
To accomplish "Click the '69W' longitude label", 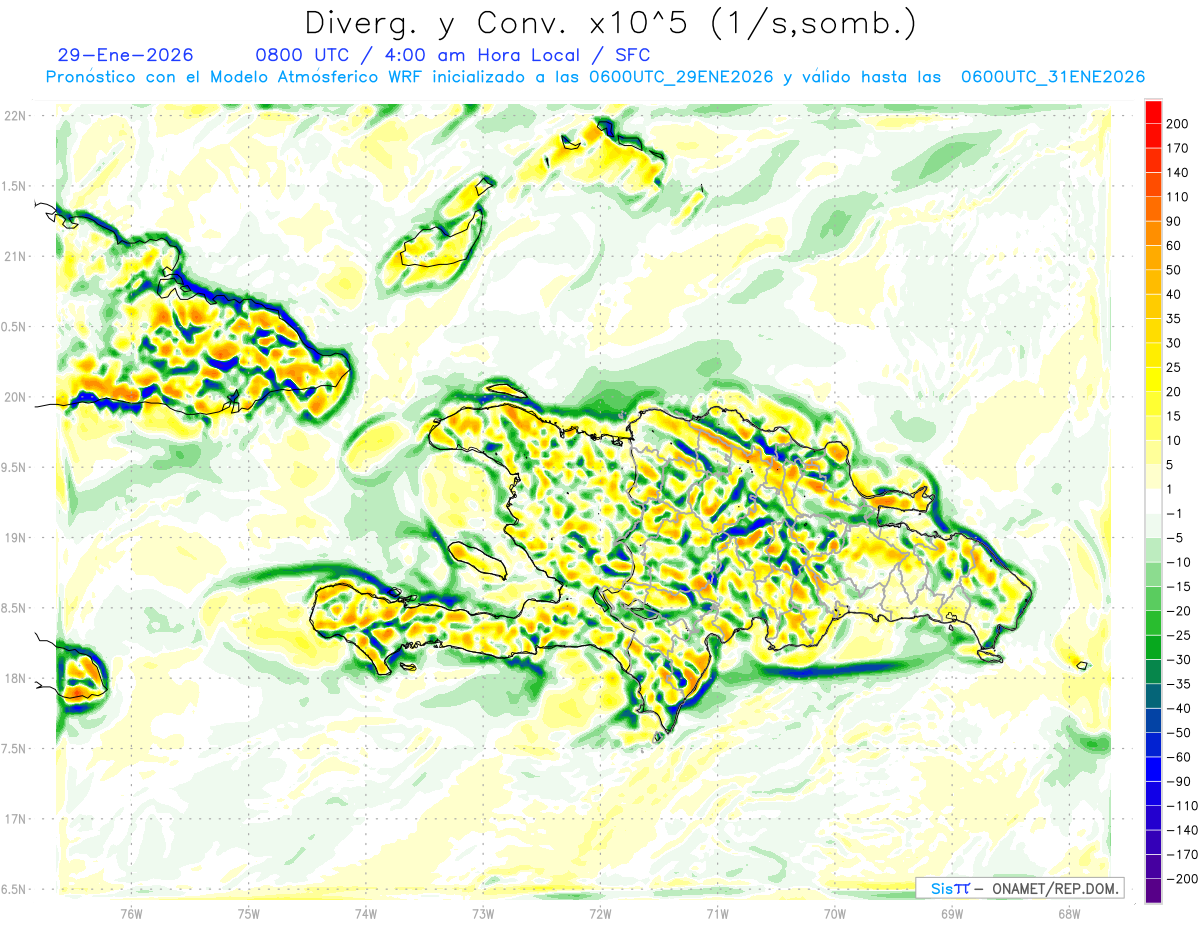I will (951, 914).
